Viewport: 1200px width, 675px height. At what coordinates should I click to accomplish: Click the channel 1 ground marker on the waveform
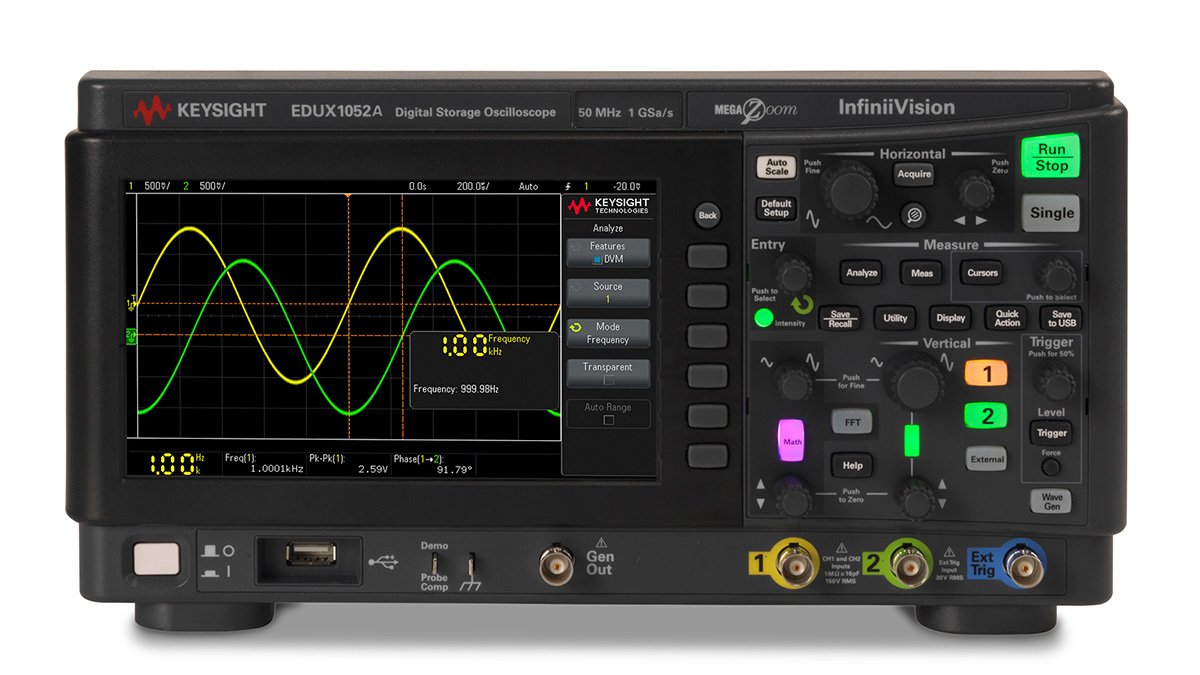(131, 302)
